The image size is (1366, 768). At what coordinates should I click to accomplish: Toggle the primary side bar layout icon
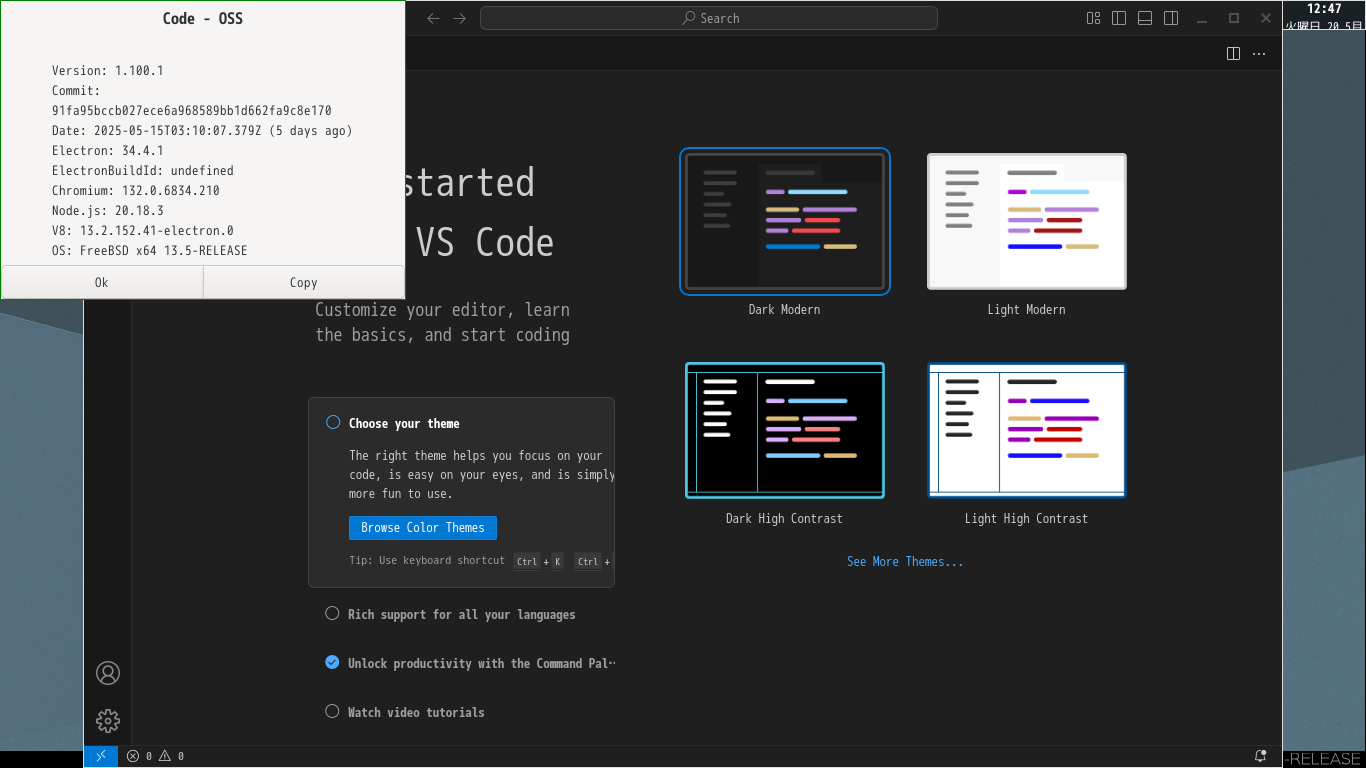pos(1119,18)
